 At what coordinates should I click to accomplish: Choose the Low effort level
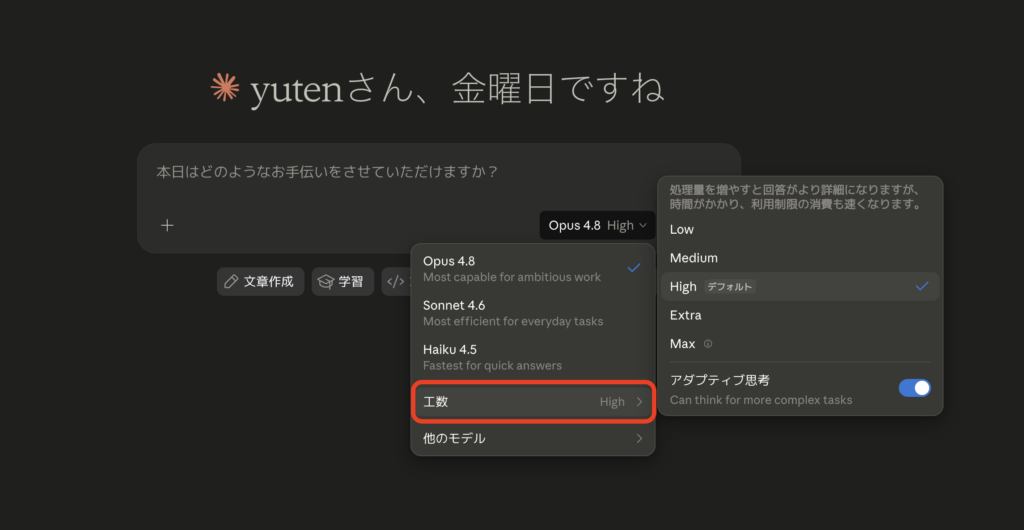pyautogui.click(x=800, y=229)
